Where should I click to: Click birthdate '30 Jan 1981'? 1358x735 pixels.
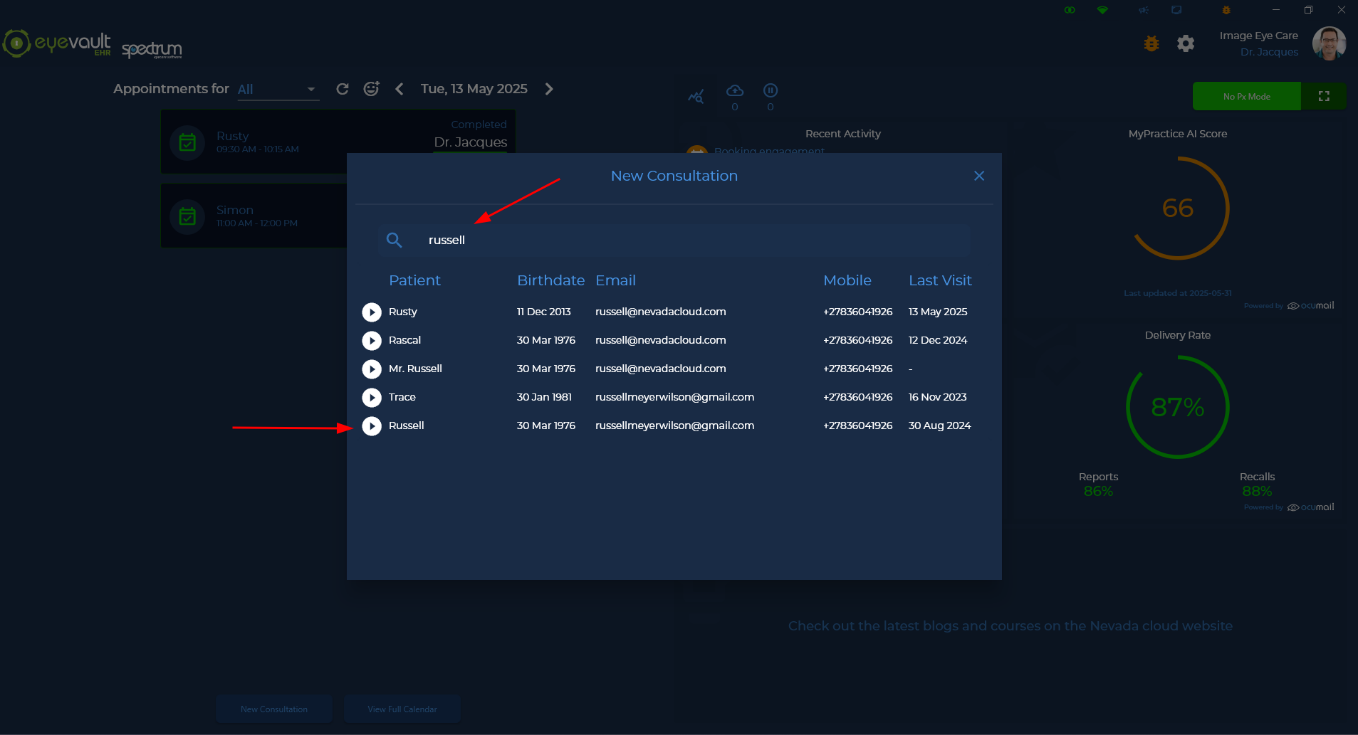tap(544, 398)
